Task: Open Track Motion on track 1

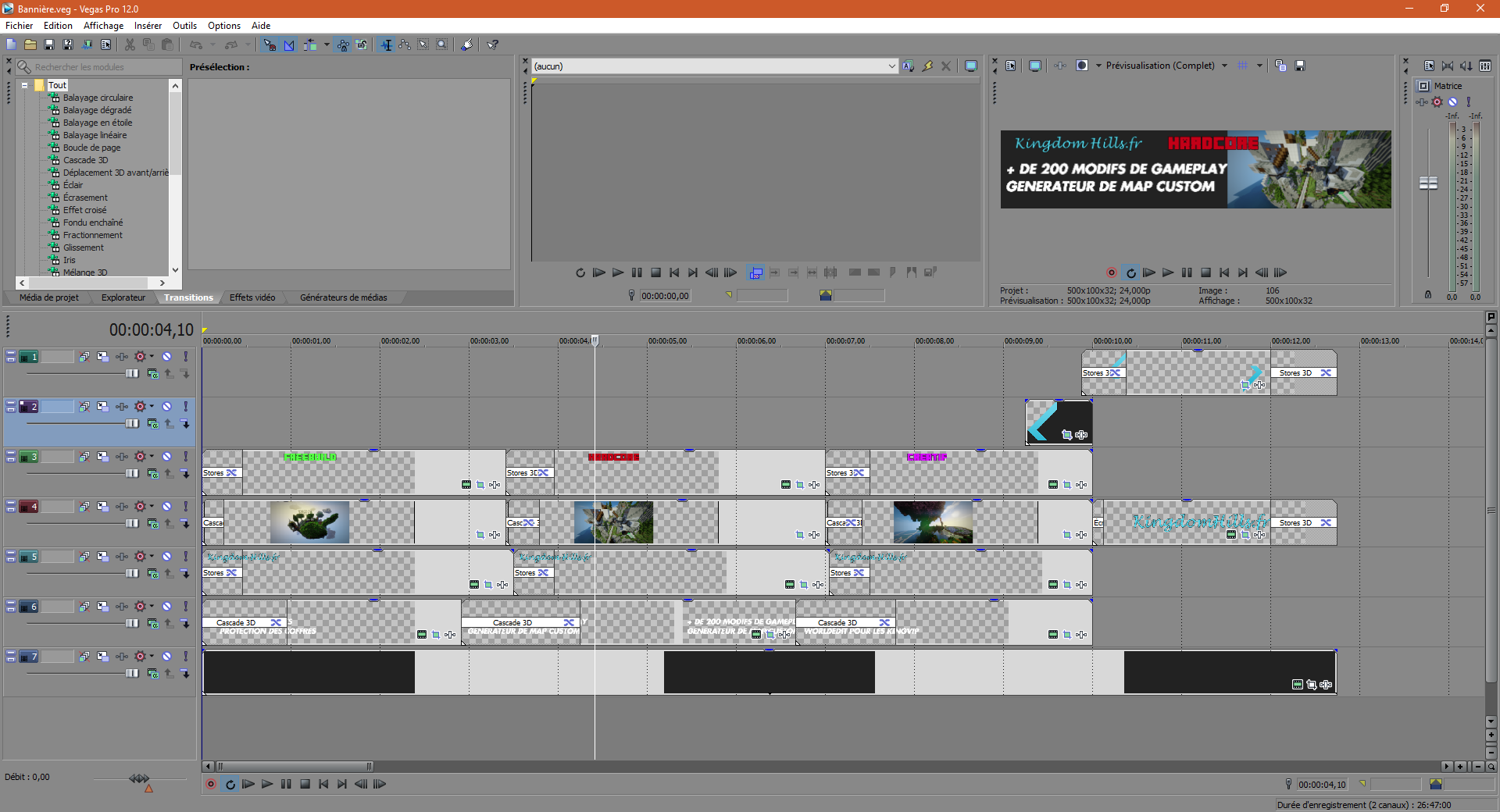Action: [x=103, y=357]
